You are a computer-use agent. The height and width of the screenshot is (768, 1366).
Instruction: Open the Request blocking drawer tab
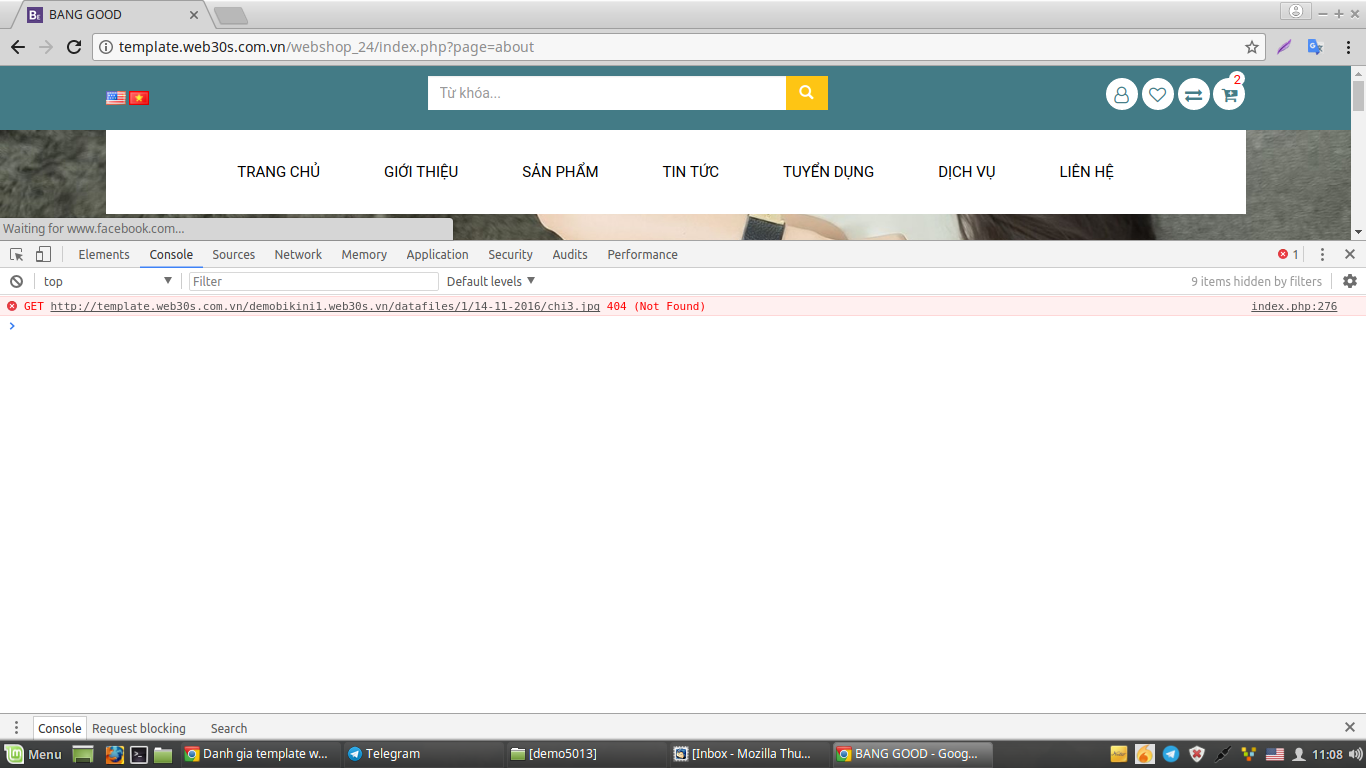(x=139, y=728)
